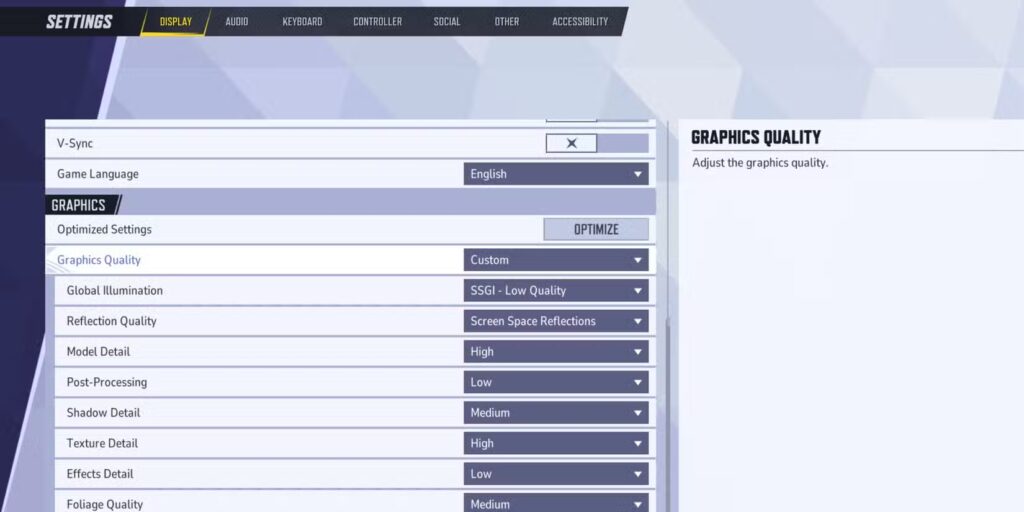Go to the Controller tab

377,22
